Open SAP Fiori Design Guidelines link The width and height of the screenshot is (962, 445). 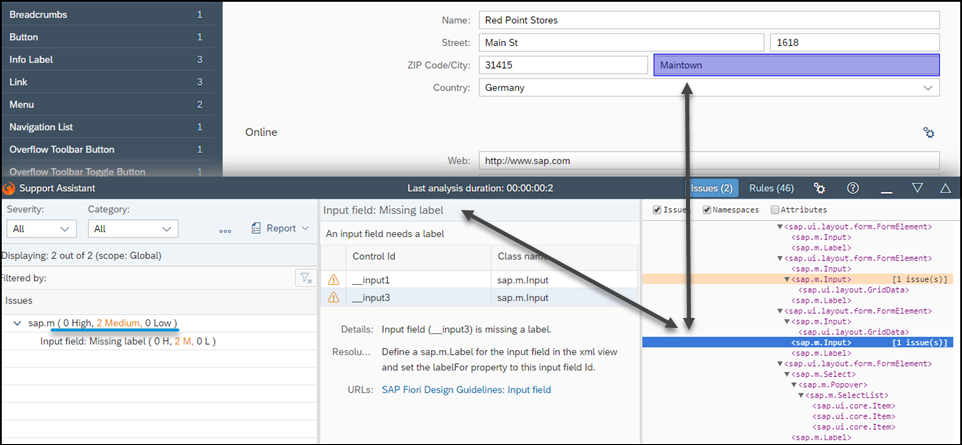[x=466, y=389]
